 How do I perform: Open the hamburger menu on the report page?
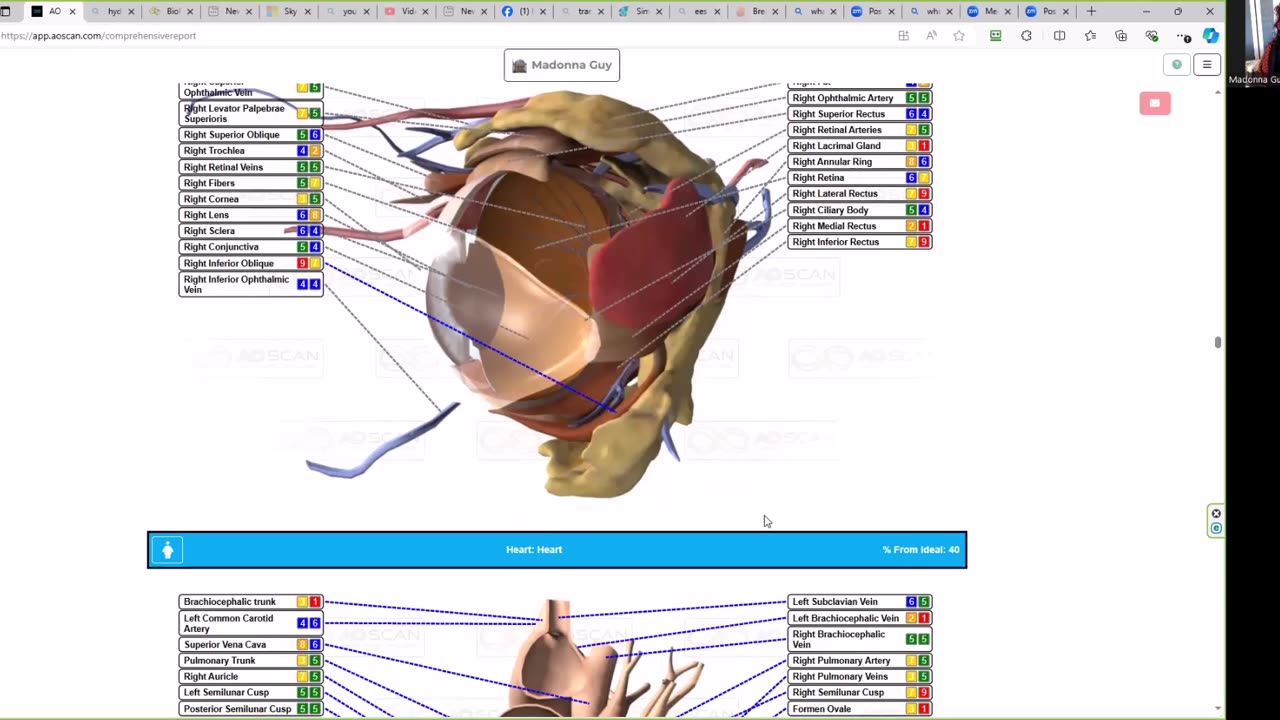(x=1207, y=65)
